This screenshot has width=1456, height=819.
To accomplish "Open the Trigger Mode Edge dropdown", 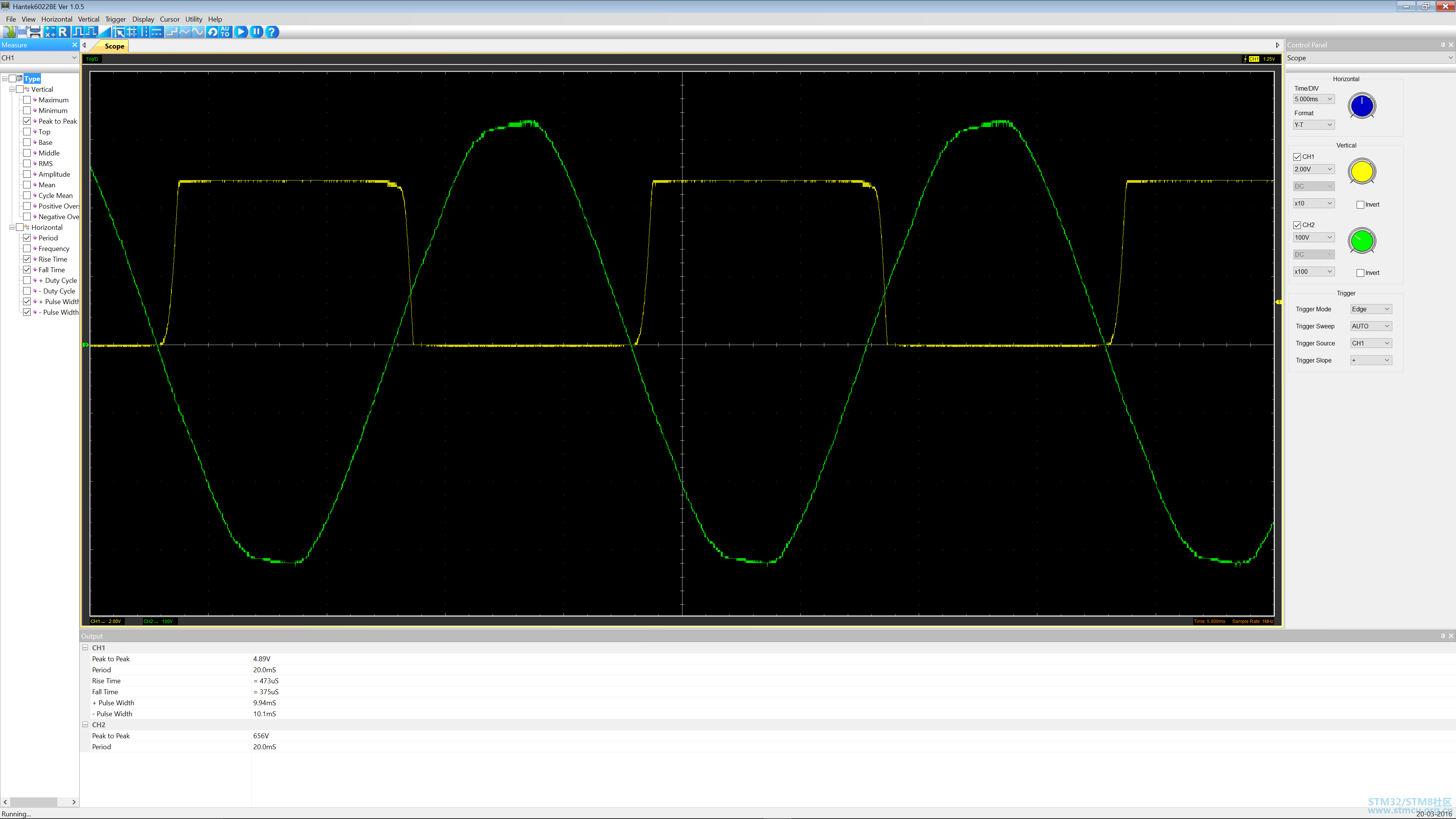I will [1371, 309].
